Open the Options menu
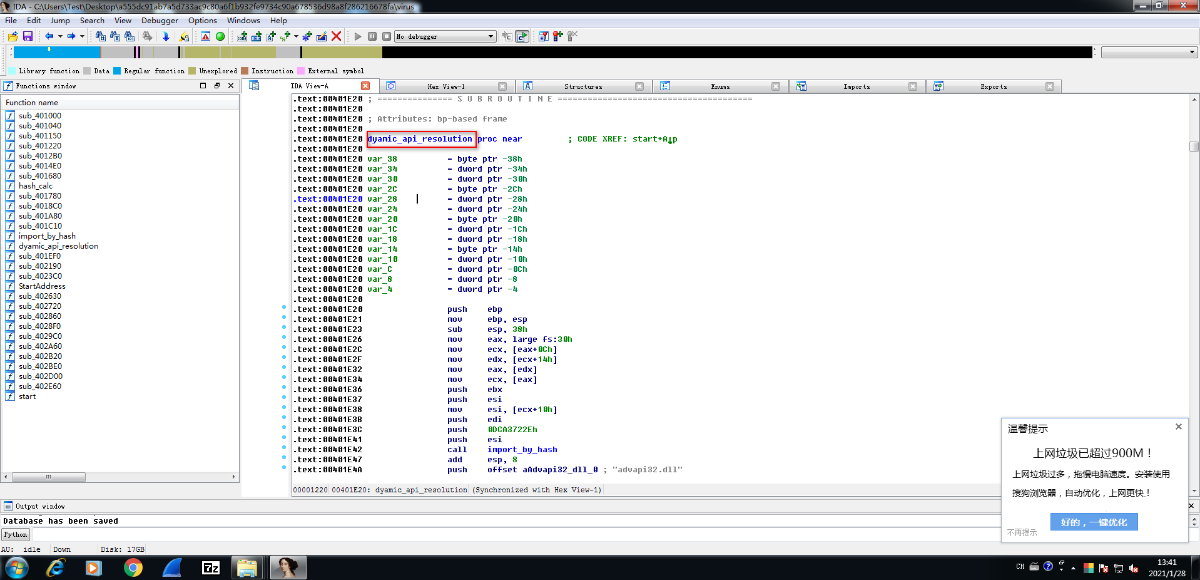Viewport: 1200px width, 580px height. point(202,20)
